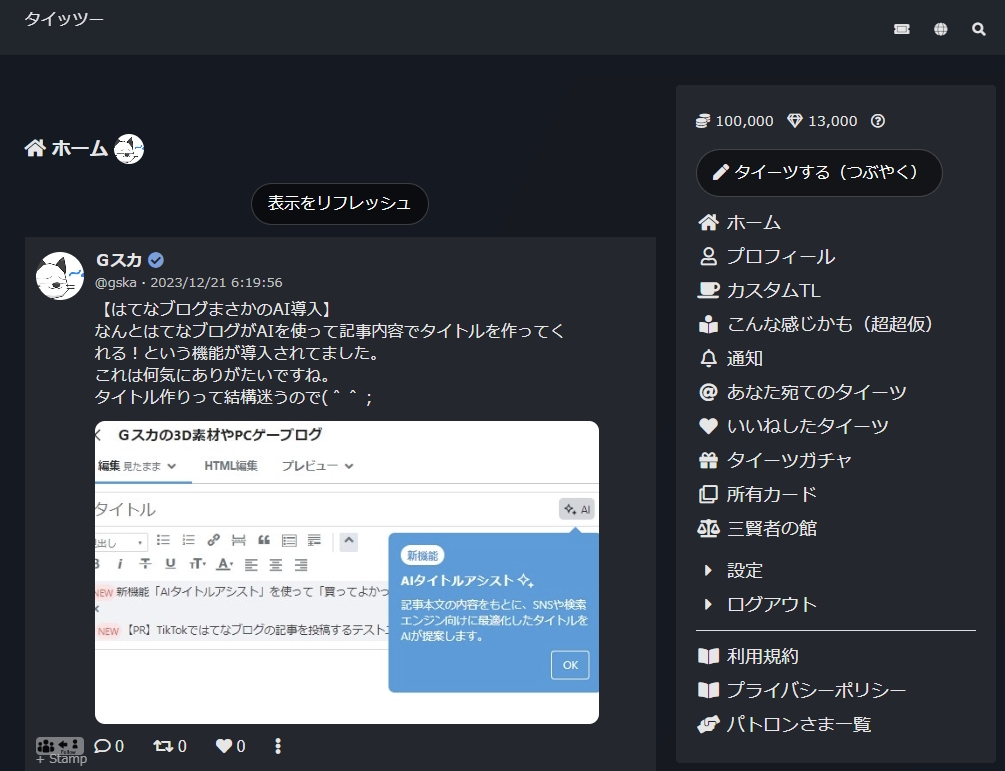Open the post's three-dot more menu
1005x771 pixels.
[x=278, y=745]
